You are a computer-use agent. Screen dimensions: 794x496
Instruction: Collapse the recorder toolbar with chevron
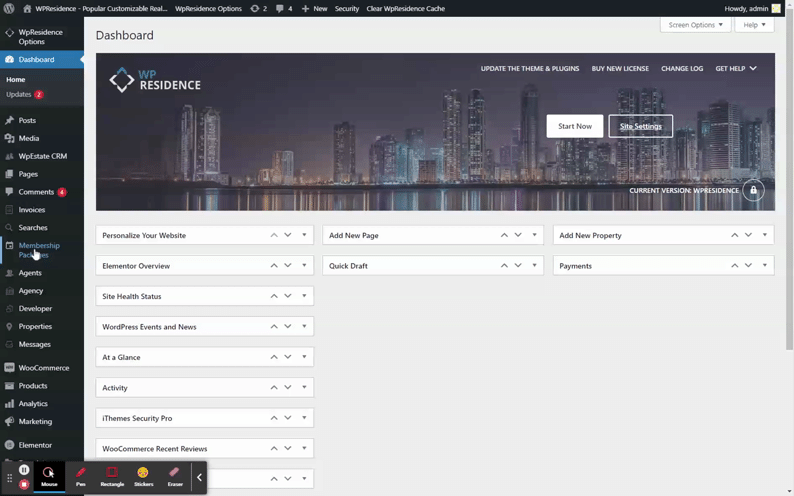tap(200, 477)
